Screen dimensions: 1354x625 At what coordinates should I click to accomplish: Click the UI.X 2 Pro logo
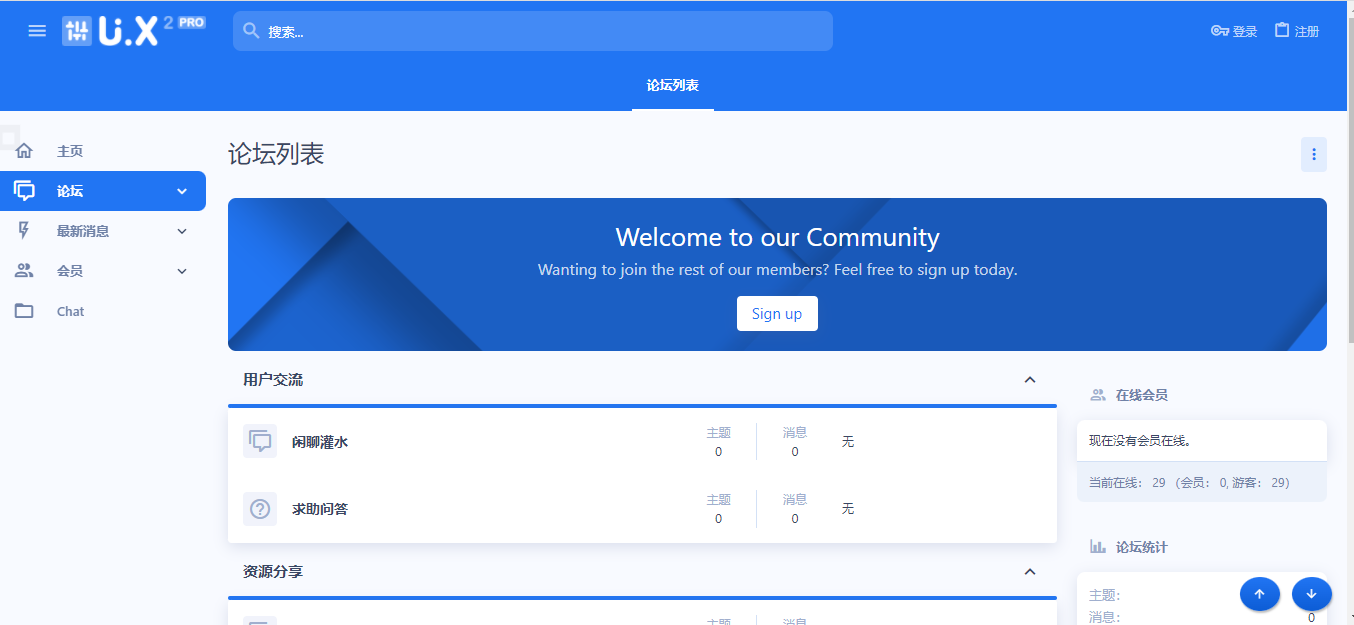click(133, 31)
